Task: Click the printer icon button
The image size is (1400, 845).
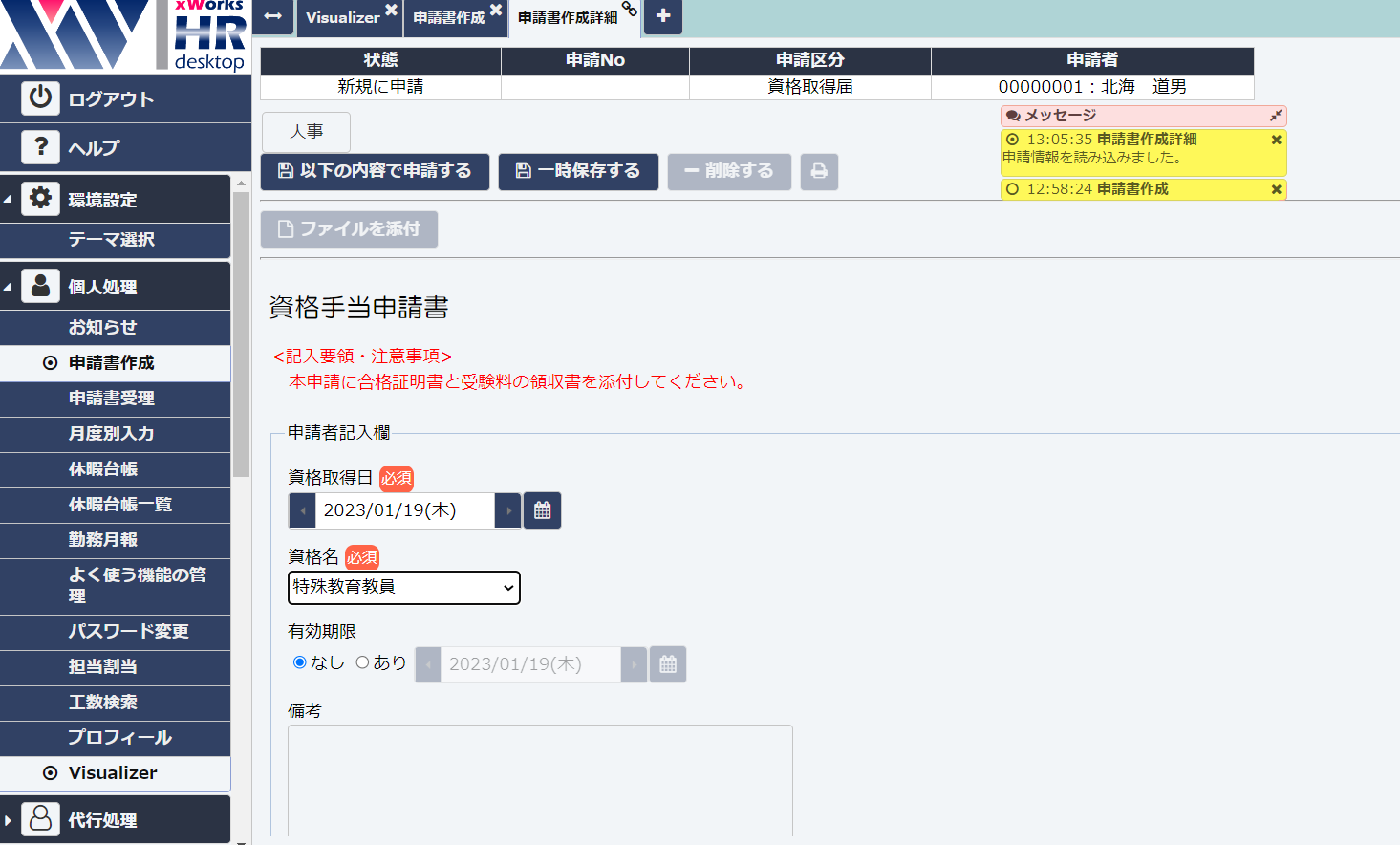Action: (x=819, y=172)
